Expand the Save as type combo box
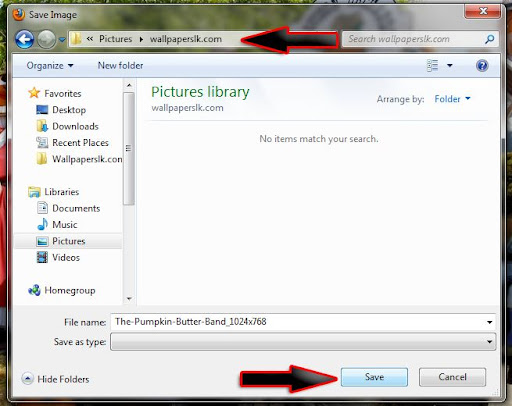This screenshot has width=512, height=406. click(303, 342)
